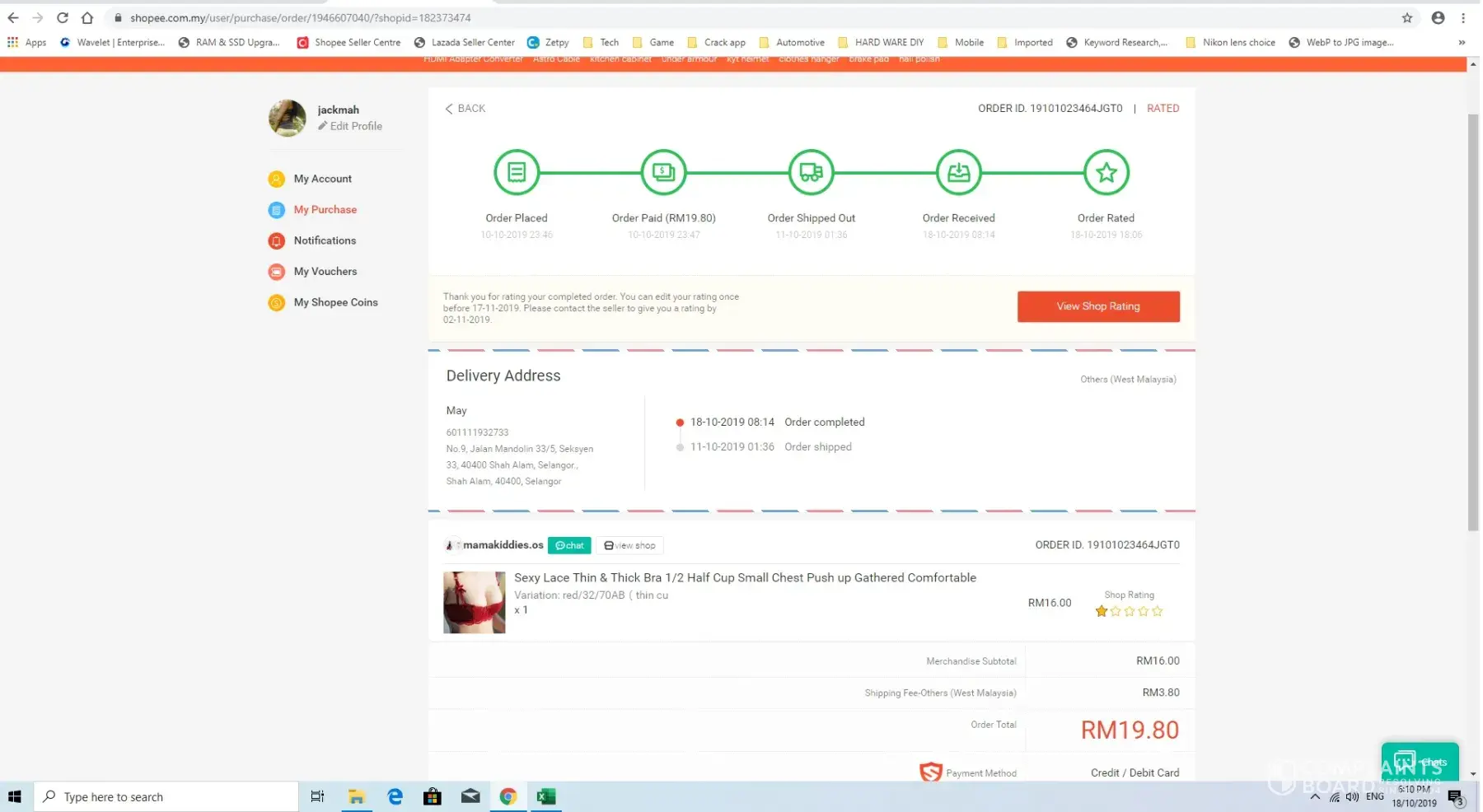Click the View Shop Rating button

click(1097, 306)
